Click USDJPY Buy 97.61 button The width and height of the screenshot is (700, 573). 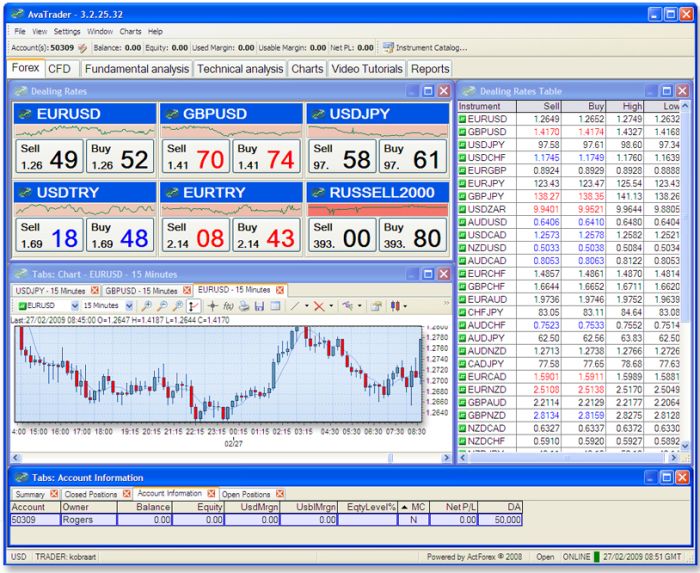point(412,156)
